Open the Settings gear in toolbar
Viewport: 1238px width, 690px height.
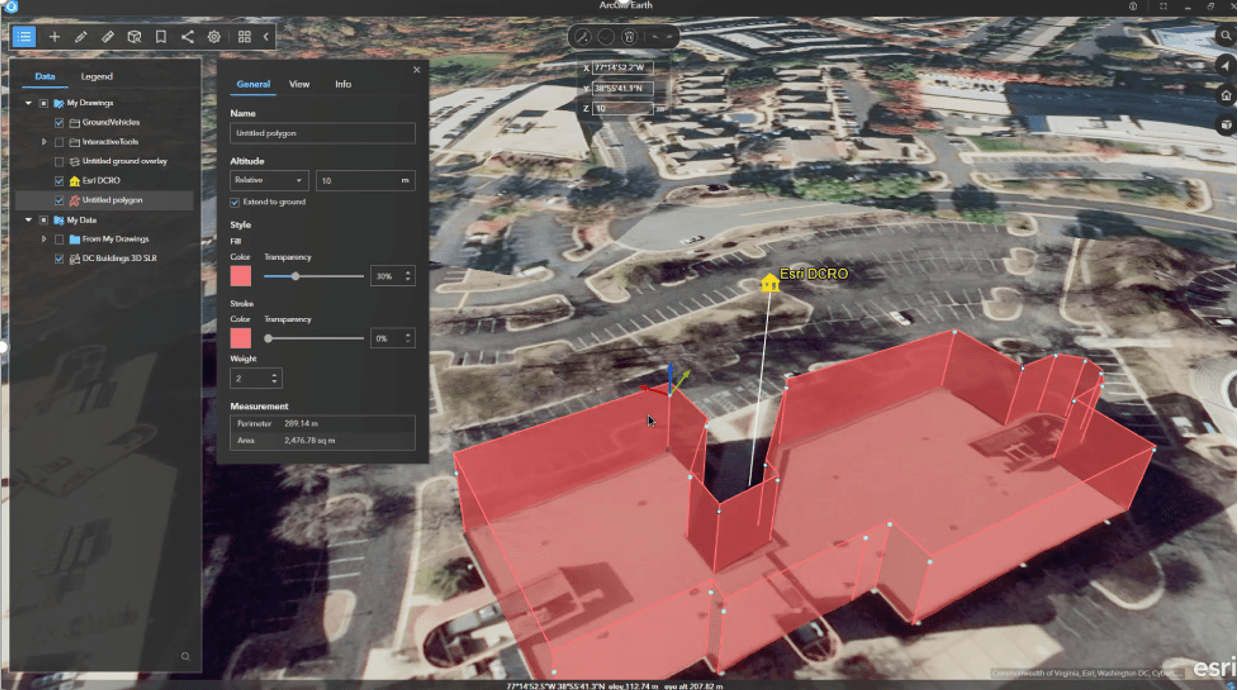click(x=214, y=37)
